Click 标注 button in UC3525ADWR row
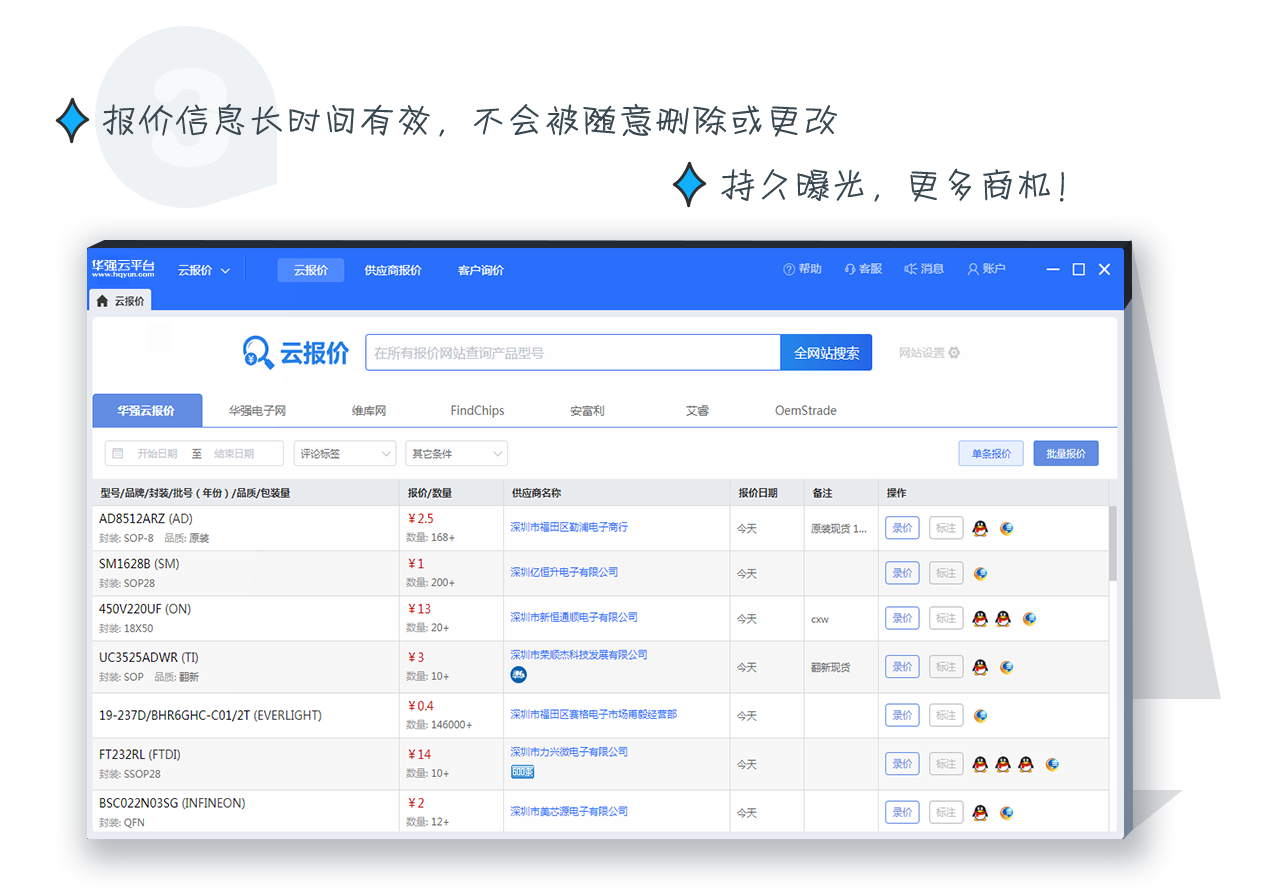 point(946,667)
